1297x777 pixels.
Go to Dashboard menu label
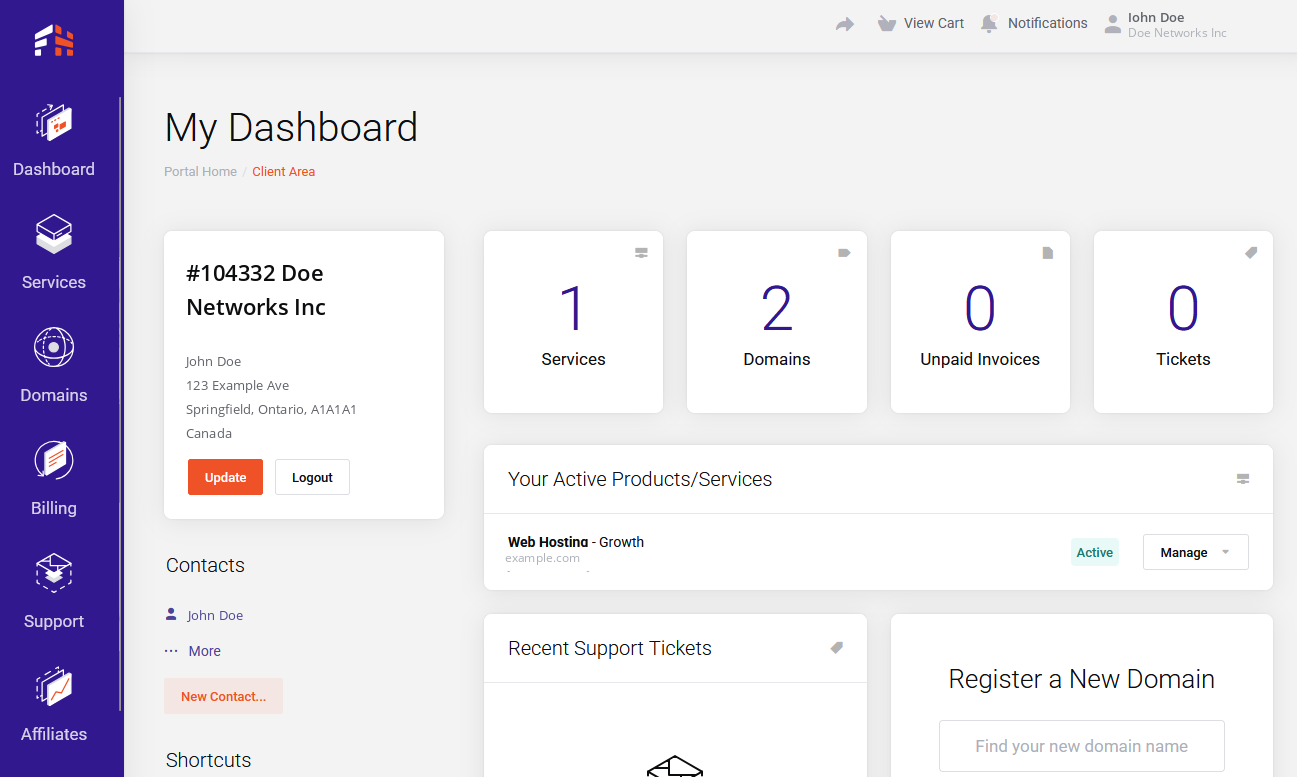[54, 169]
